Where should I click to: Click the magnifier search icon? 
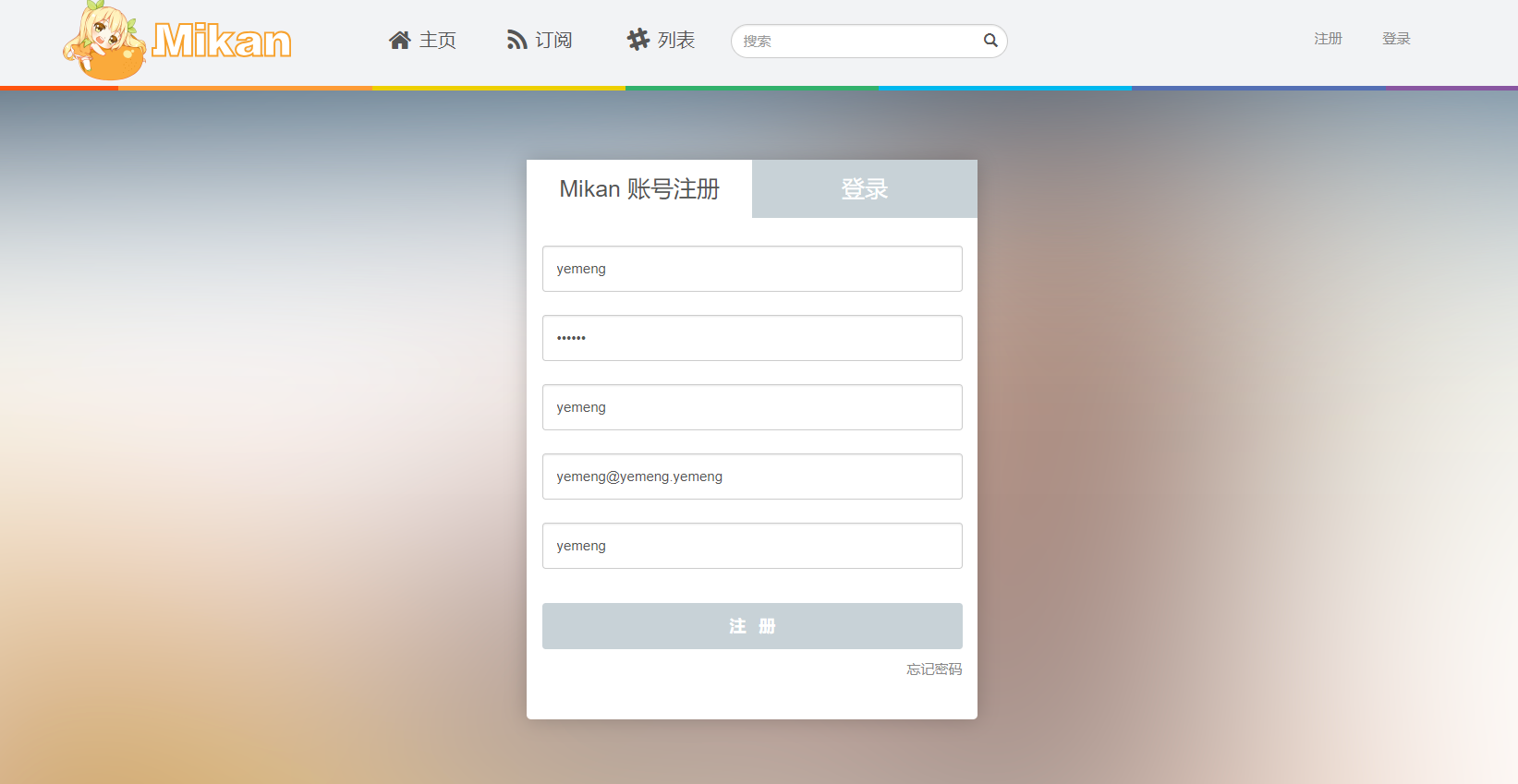coord(990,41)
